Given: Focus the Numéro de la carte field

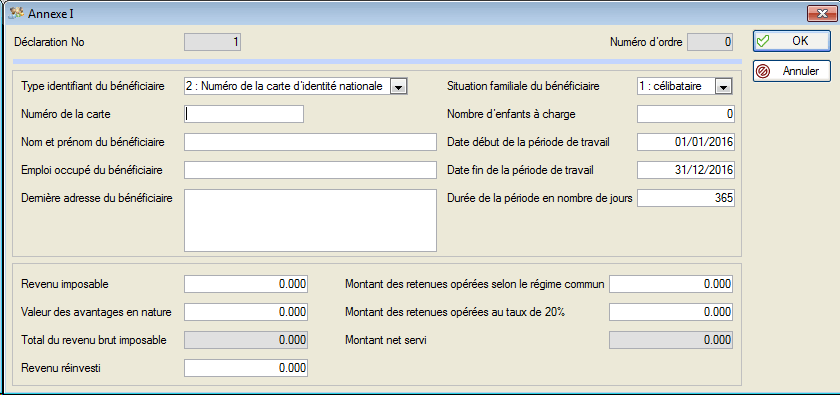Looking at the screenshot, I should pos(244,114).
